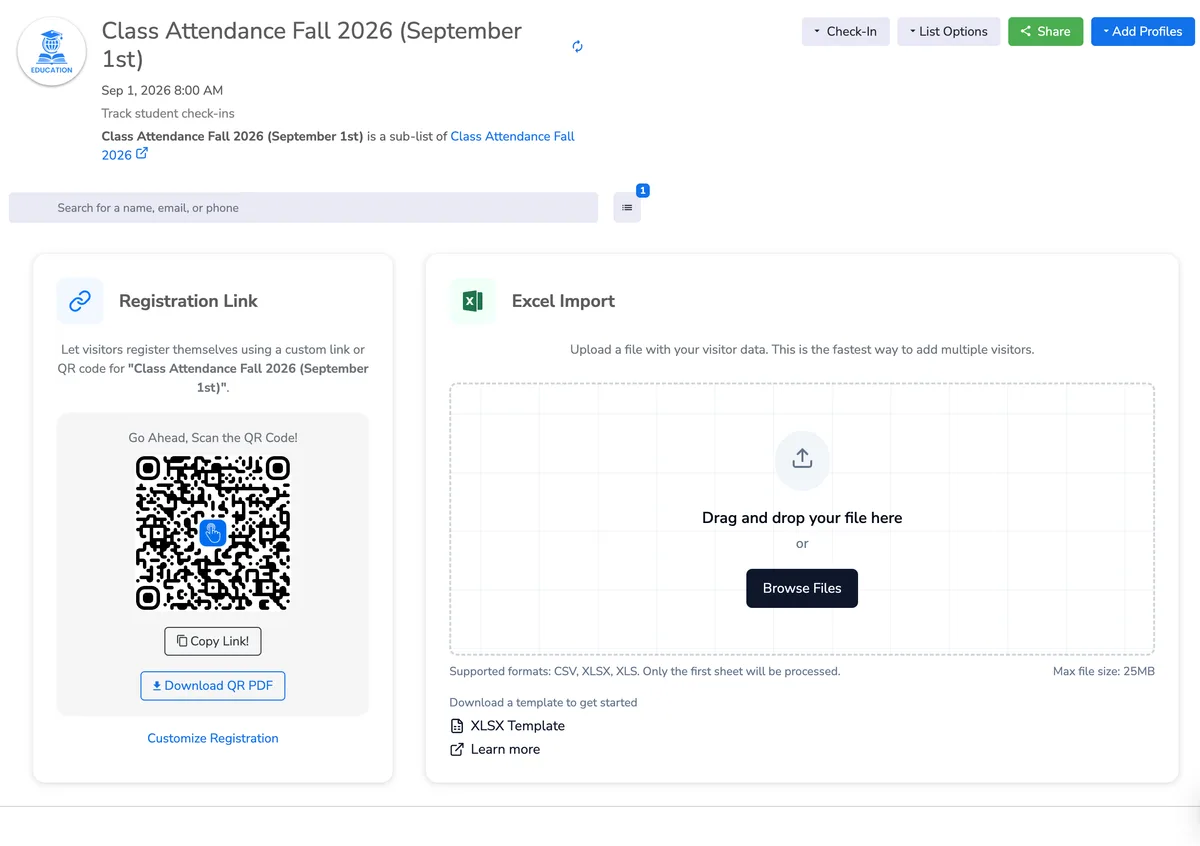1200x846 pixels.
Task: Click the green Share button
Action: [1045, 31]
